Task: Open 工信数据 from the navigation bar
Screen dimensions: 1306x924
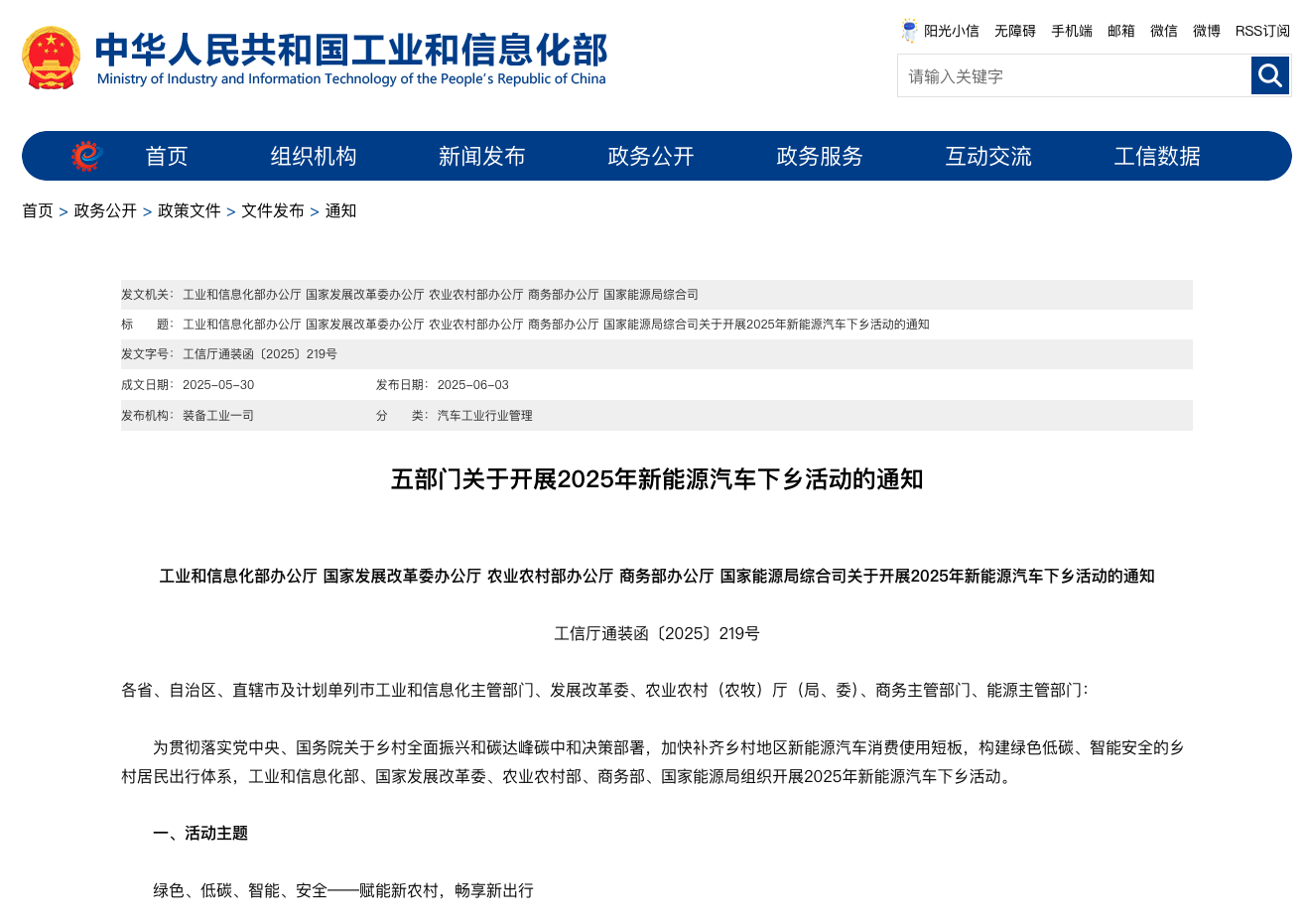Action: 1157,156
